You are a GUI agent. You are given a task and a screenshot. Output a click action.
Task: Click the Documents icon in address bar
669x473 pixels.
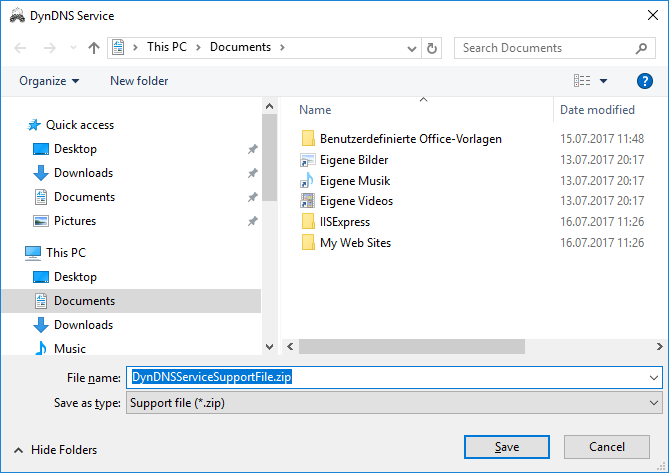[x=118, y=47]
